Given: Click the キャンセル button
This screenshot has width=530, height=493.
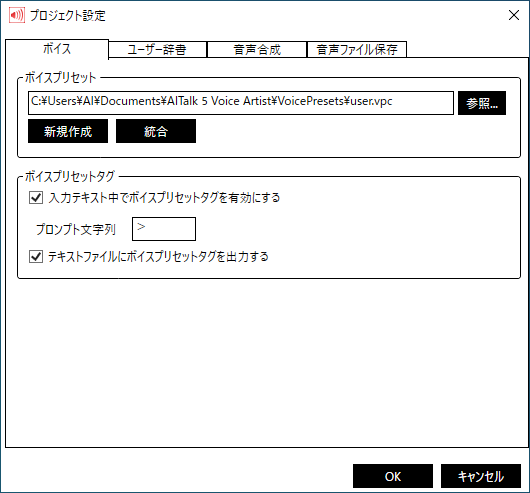Looking at the screenshot, I should (481, 476).
